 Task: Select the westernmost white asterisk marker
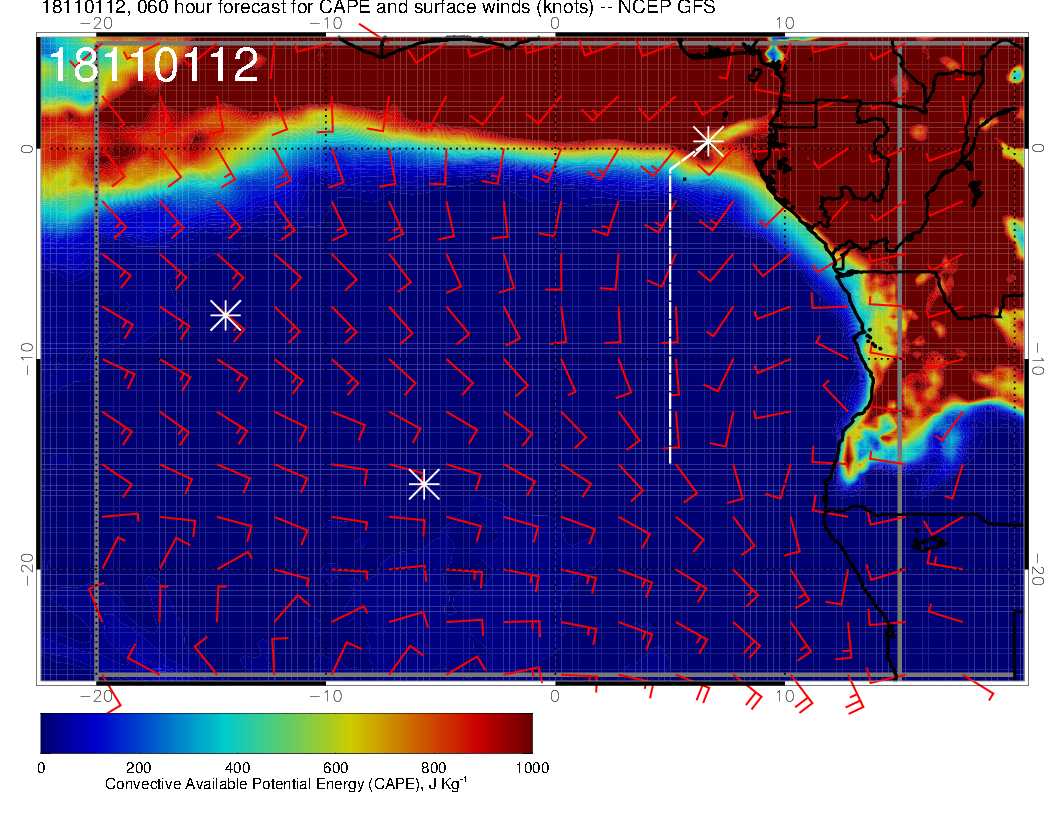(225, 315)
